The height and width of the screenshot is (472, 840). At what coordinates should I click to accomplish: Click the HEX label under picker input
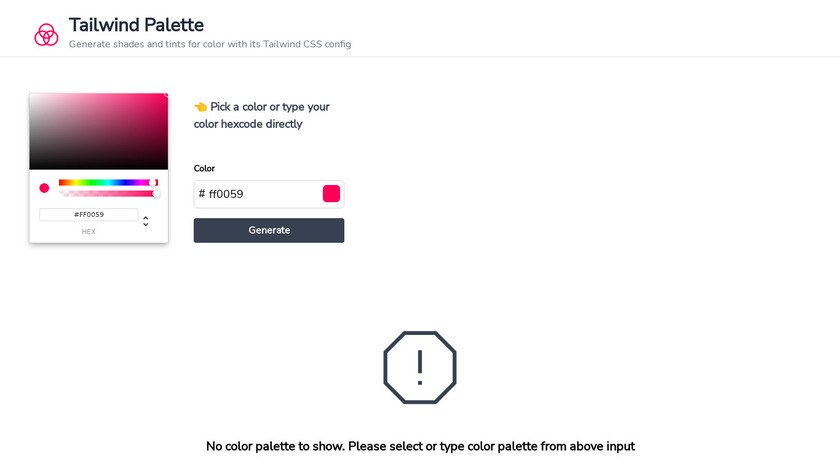coord(89,232)
